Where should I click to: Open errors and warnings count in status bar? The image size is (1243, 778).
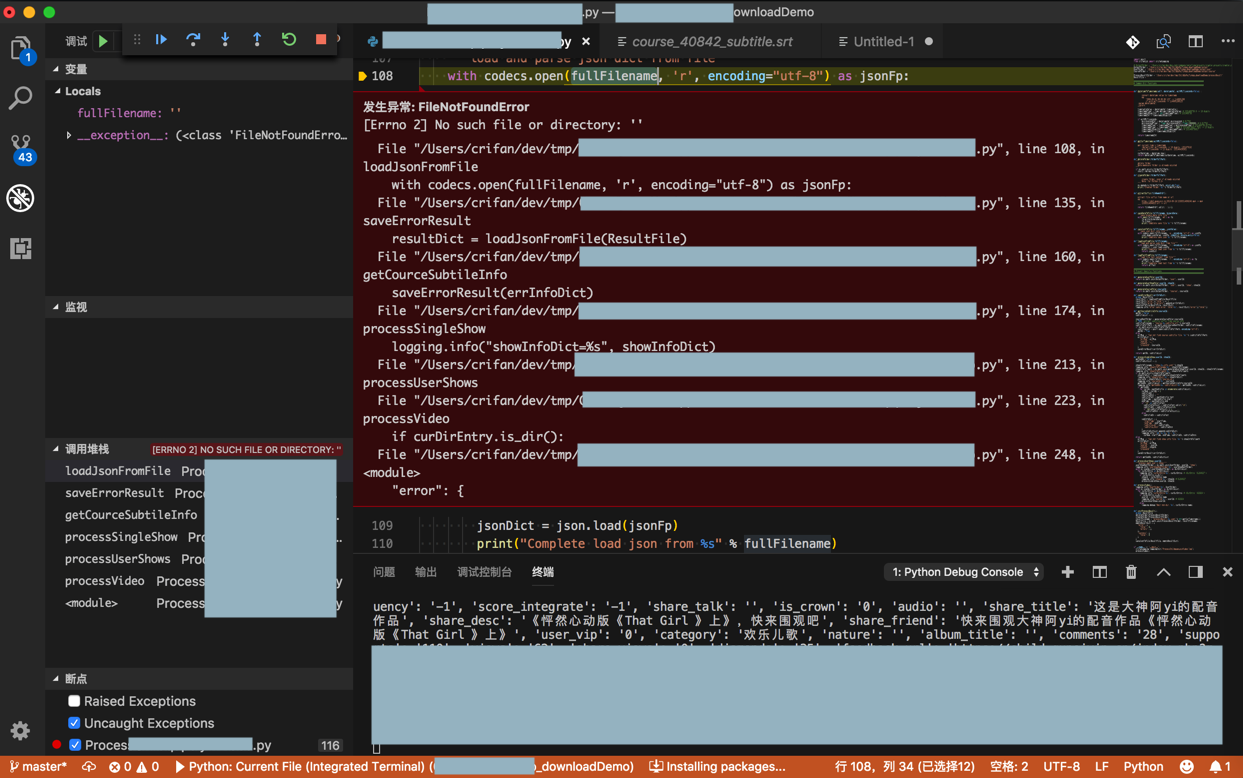pos(134,767)
